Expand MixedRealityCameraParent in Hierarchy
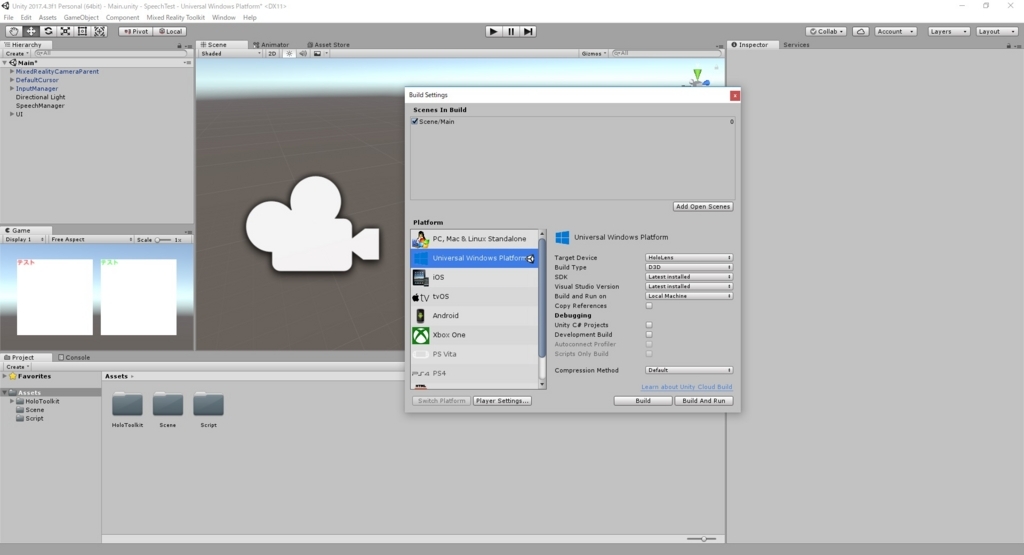 coord(12,71)
